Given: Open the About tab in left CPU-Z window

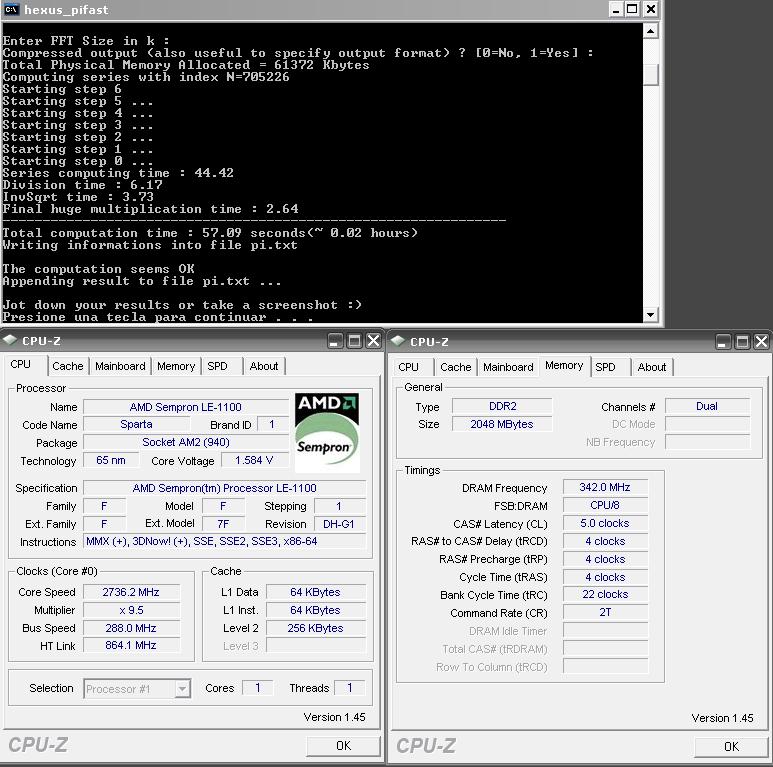Looking at the screenshot, I should click(264, 366).
